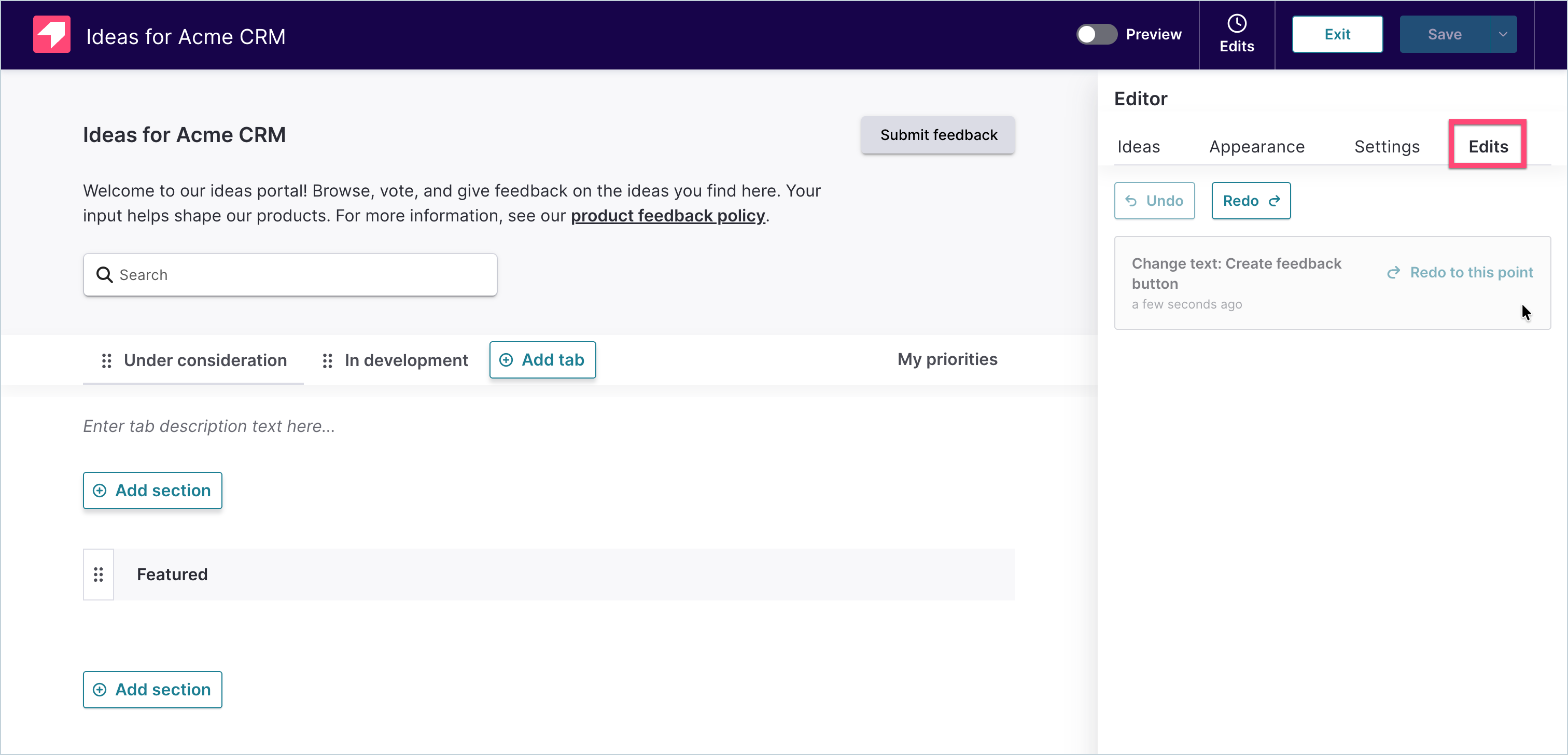Screen dimensions: 1568x755
Task: Click the Editor panel heading
Action: click(1140, 99)
